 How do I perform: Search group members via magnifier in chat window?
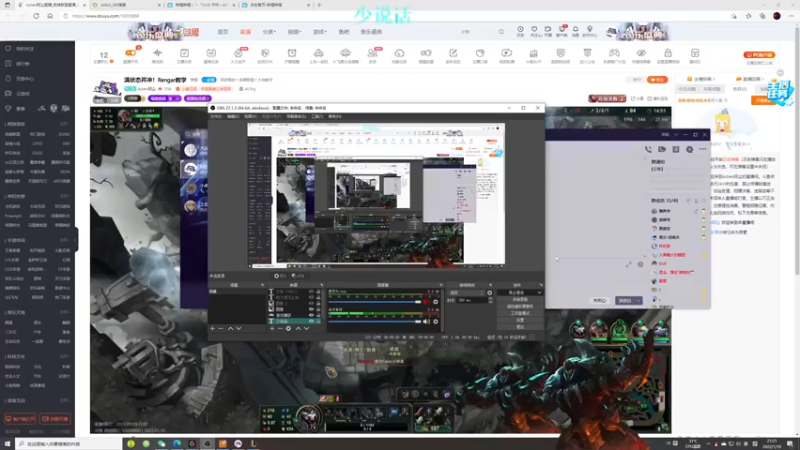pos(704,201)
